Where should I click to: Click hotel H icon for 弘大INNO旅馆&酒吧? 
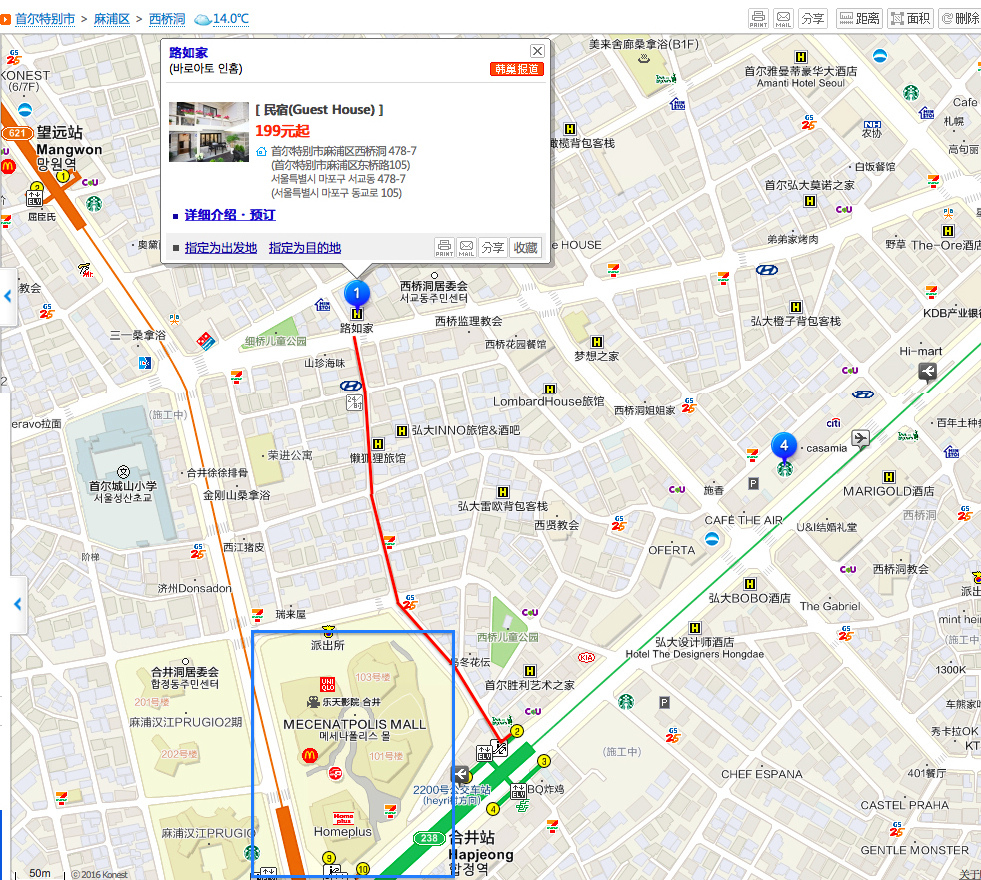click(402, 430)
